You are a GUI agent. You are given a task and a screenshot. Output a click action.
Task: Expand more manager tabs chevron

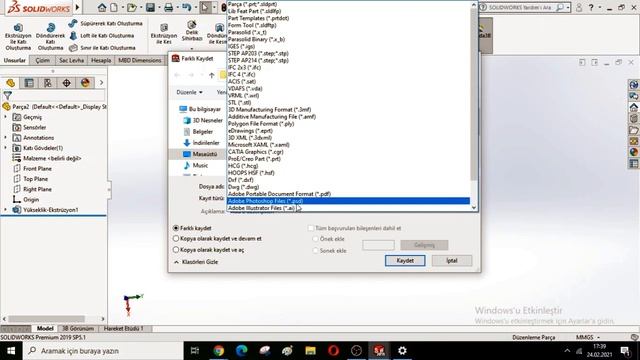101,83
